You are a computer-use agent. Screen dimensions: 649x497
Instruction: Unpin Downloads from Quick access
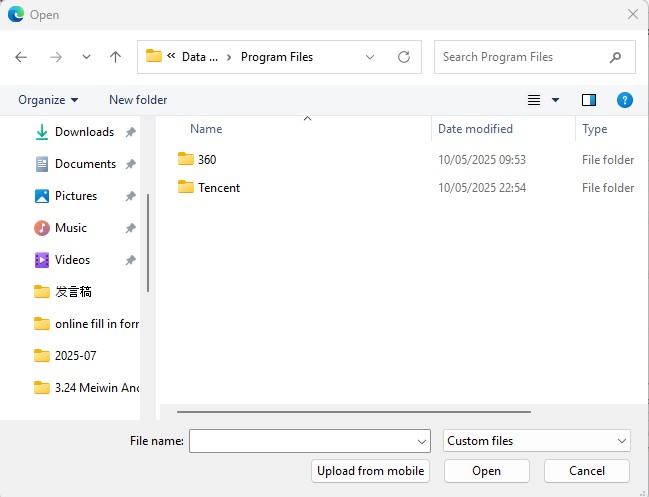pos(130,132)
